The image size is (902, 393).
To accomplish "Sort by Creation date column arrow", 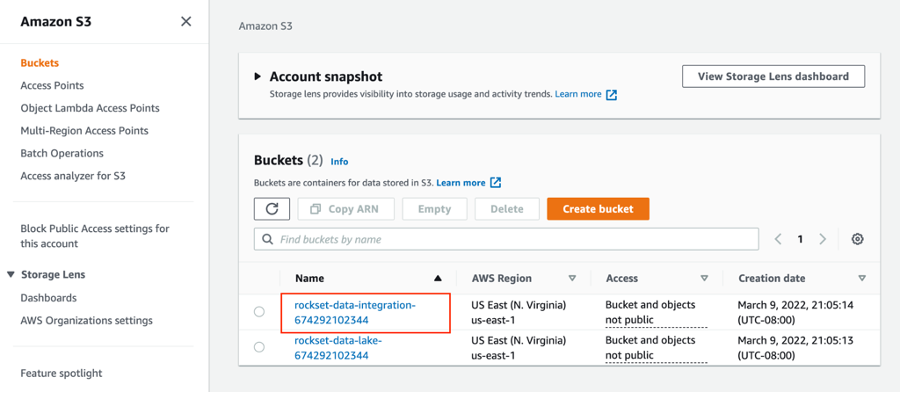I will (862, 278).
